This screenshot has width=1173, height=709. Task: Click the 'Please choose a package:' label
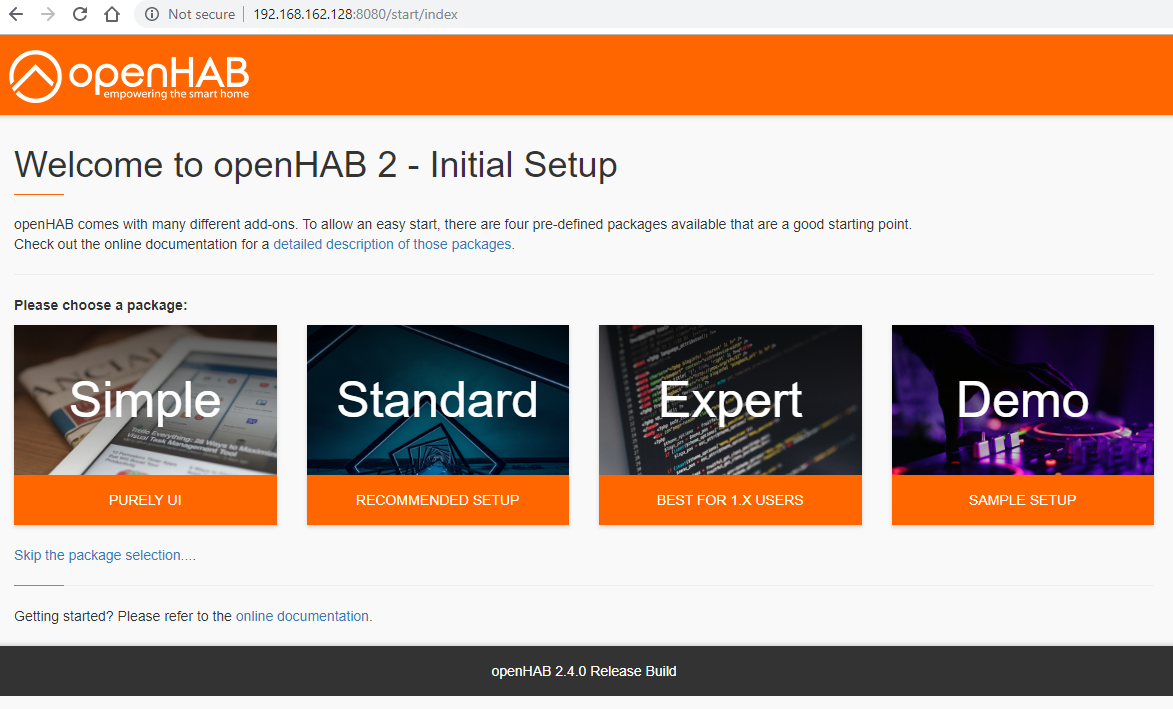101,305
